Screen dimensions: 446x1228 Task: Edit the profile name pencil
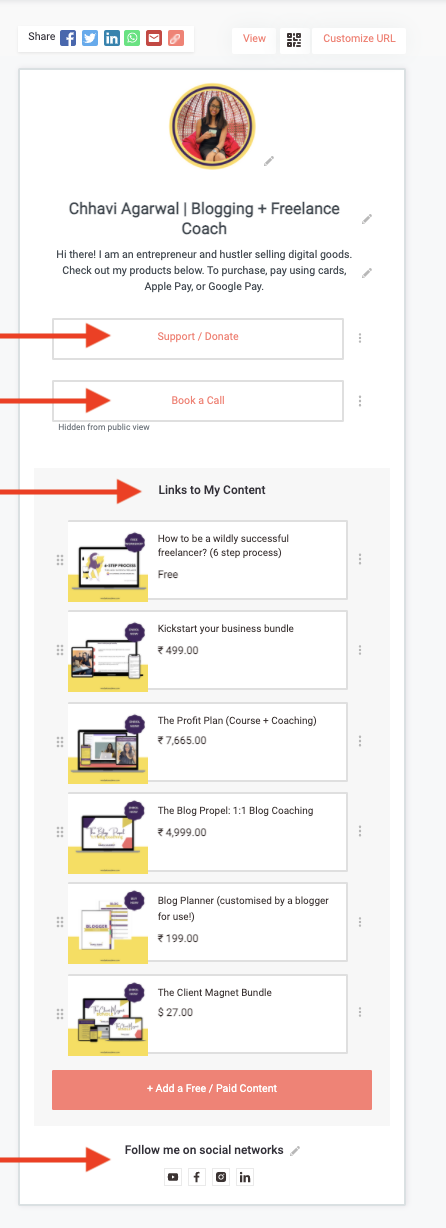367,218
